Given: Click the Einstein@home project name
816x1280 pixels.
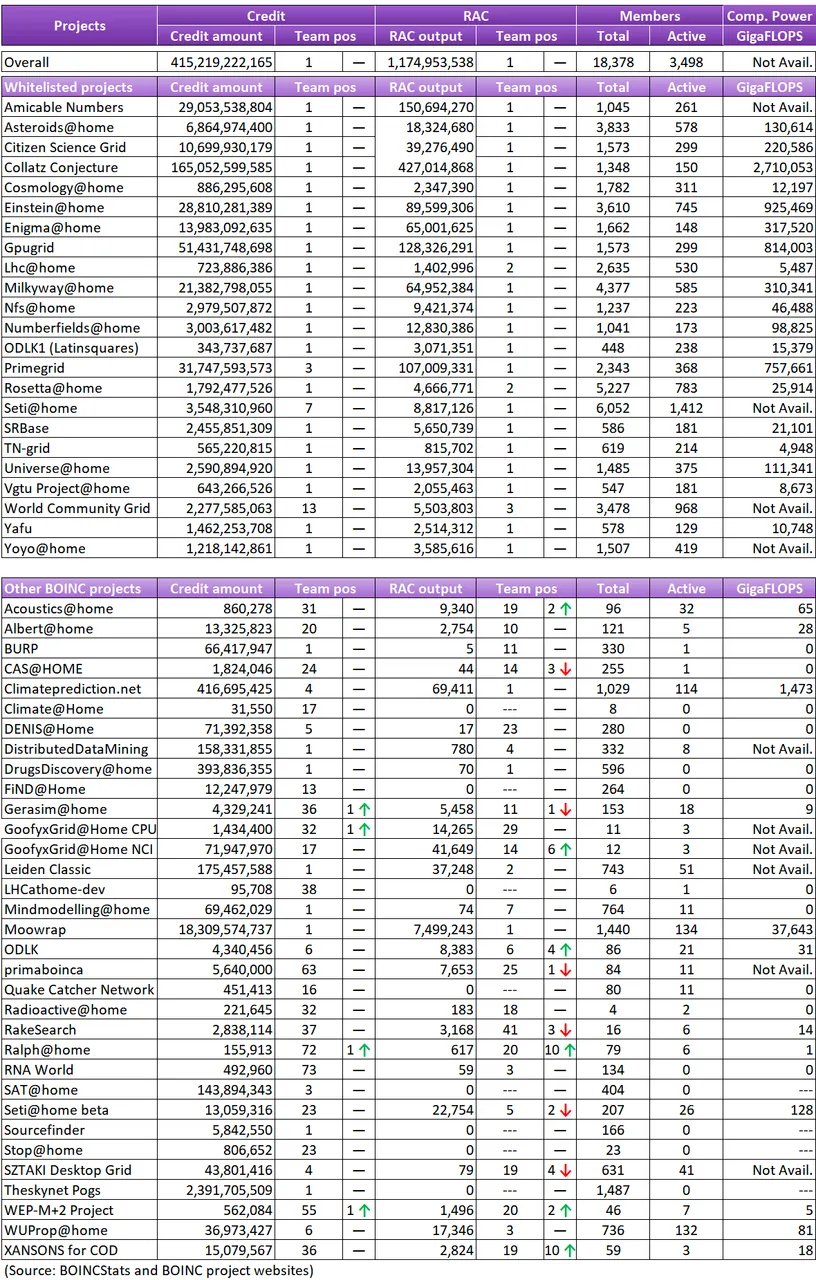Looking at the screenshot, I should (x=52, y=207).
